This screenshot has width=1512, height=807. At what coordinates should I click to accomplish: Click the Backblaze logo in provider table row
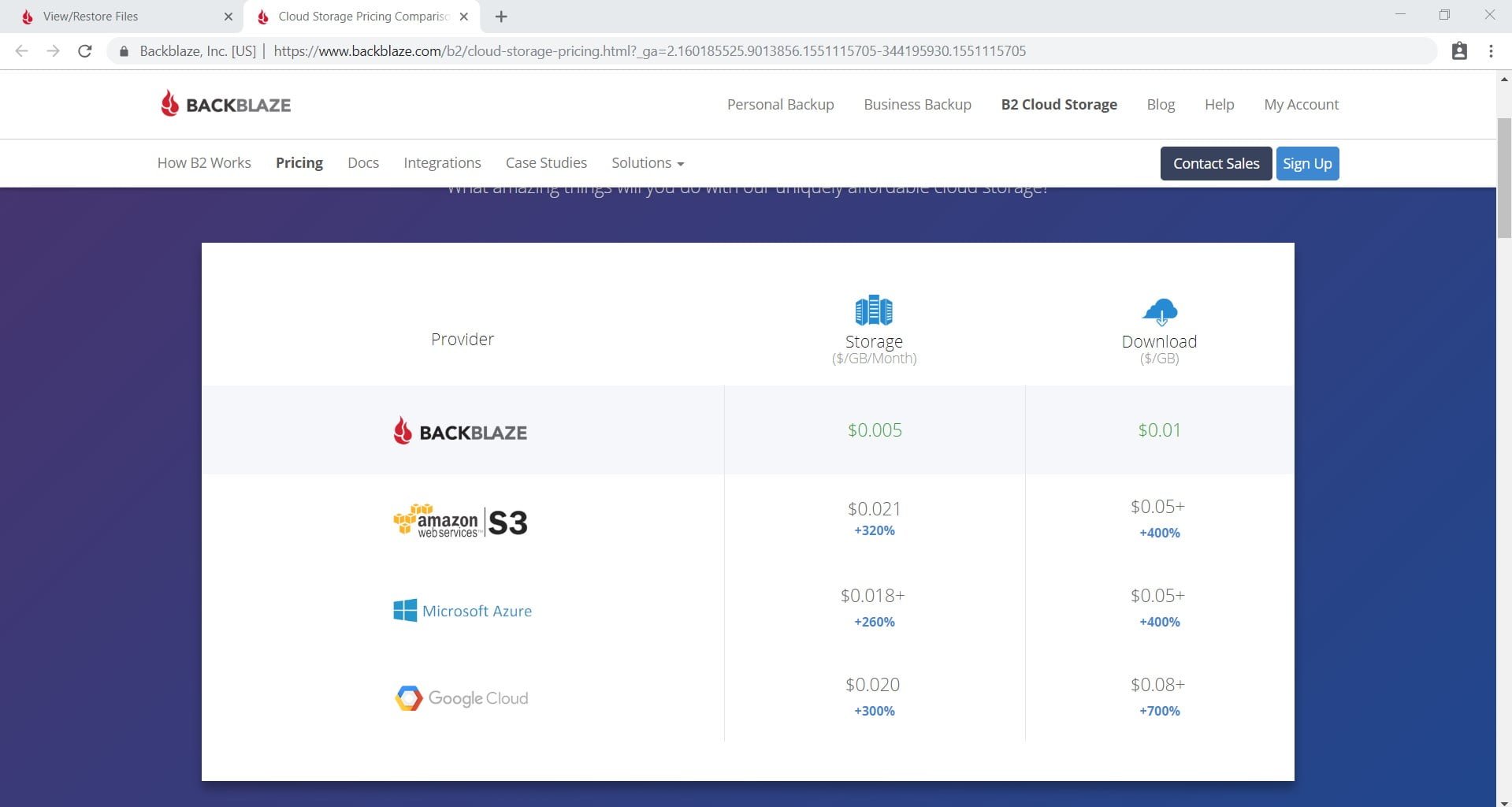[x=460, y=431]
